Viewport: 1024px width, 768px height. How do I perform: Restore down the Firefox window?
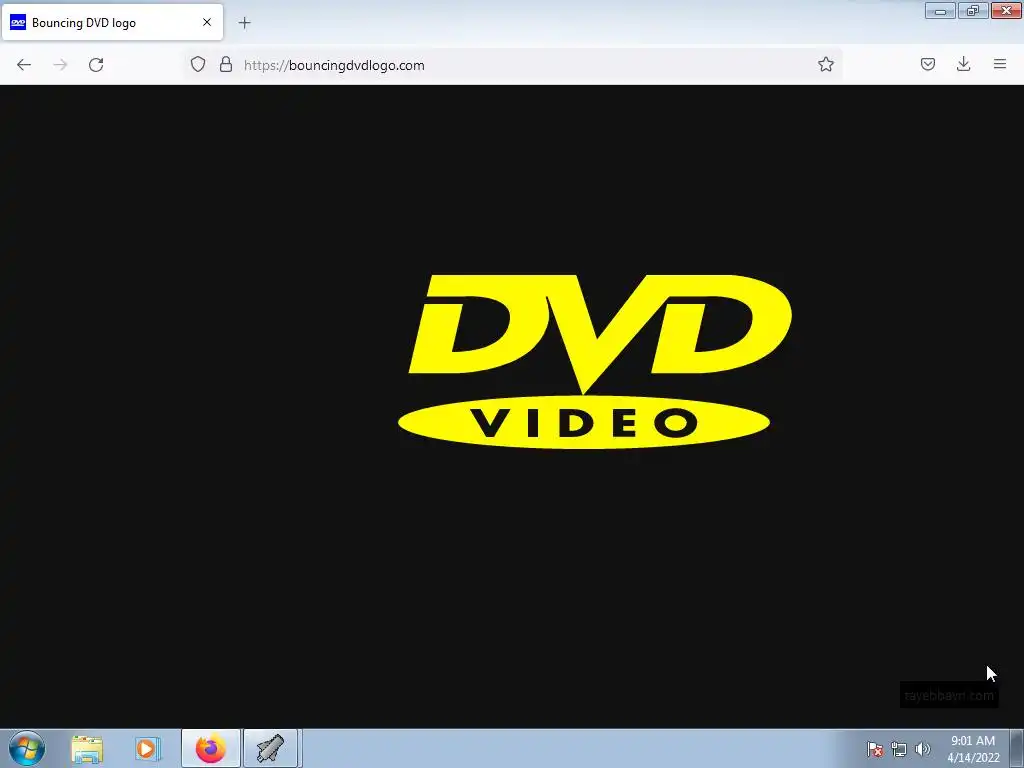pos(973,10)
